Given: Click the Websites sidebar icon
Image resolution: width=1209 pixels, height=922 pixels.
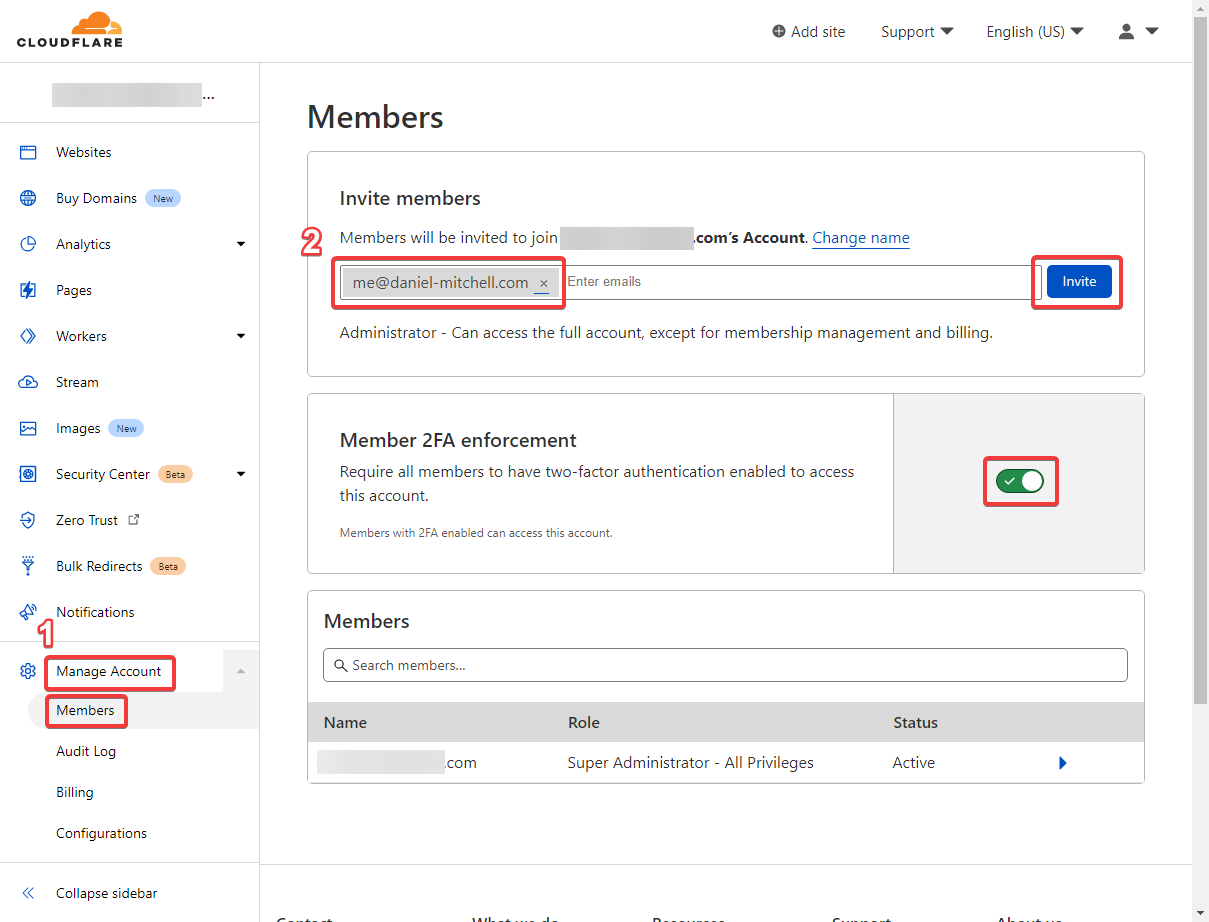Looking at the screenshot, I should tap(28, 152).
